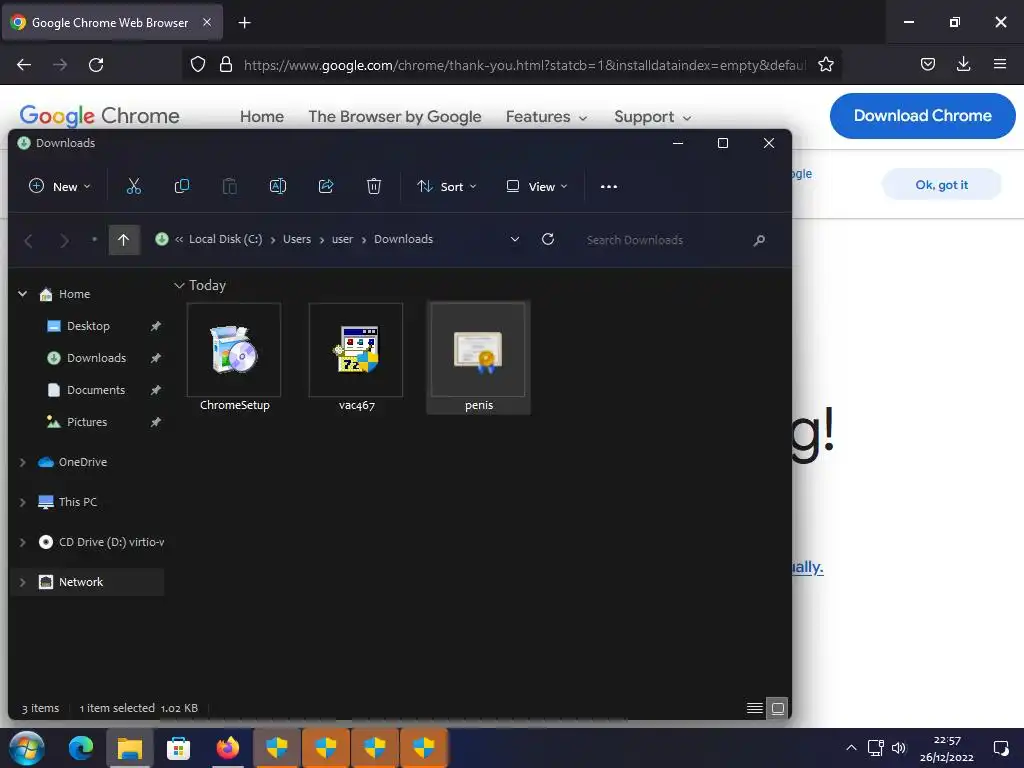Click the search magnifier in Downloads window
Screen dimensions: 1024x768
click(759, 240)
